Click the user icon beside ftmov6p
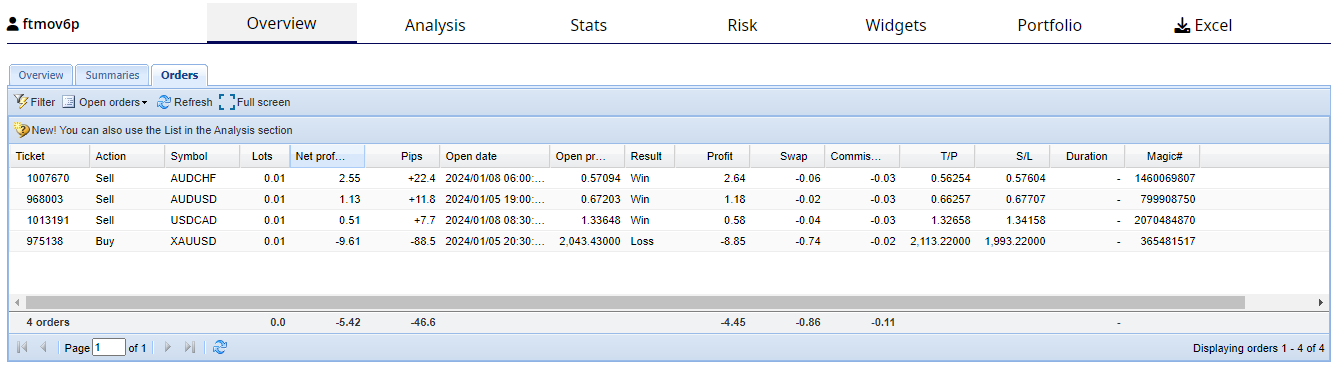Screen dimensions: 1340x375 [13, 24]
